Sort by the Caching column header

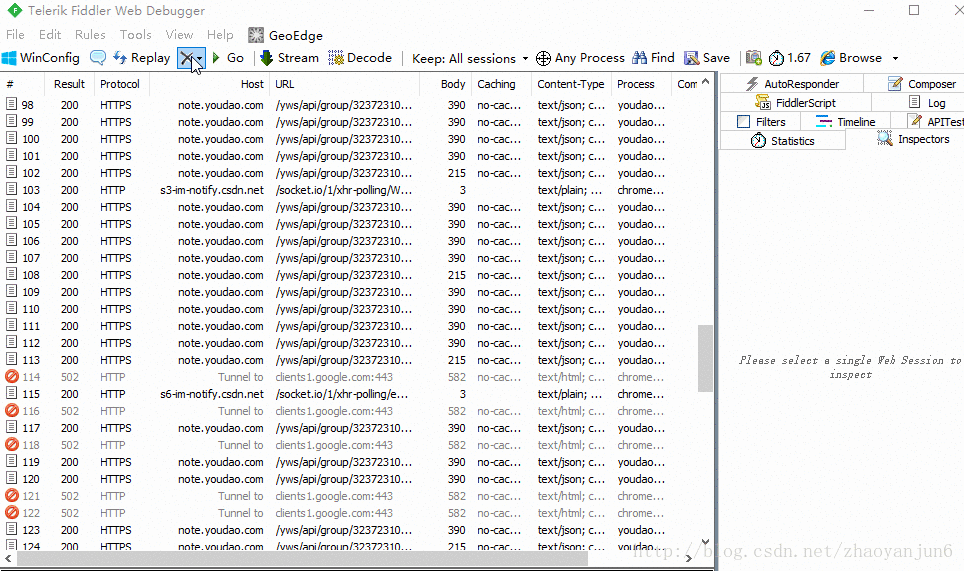click(502, 84)
